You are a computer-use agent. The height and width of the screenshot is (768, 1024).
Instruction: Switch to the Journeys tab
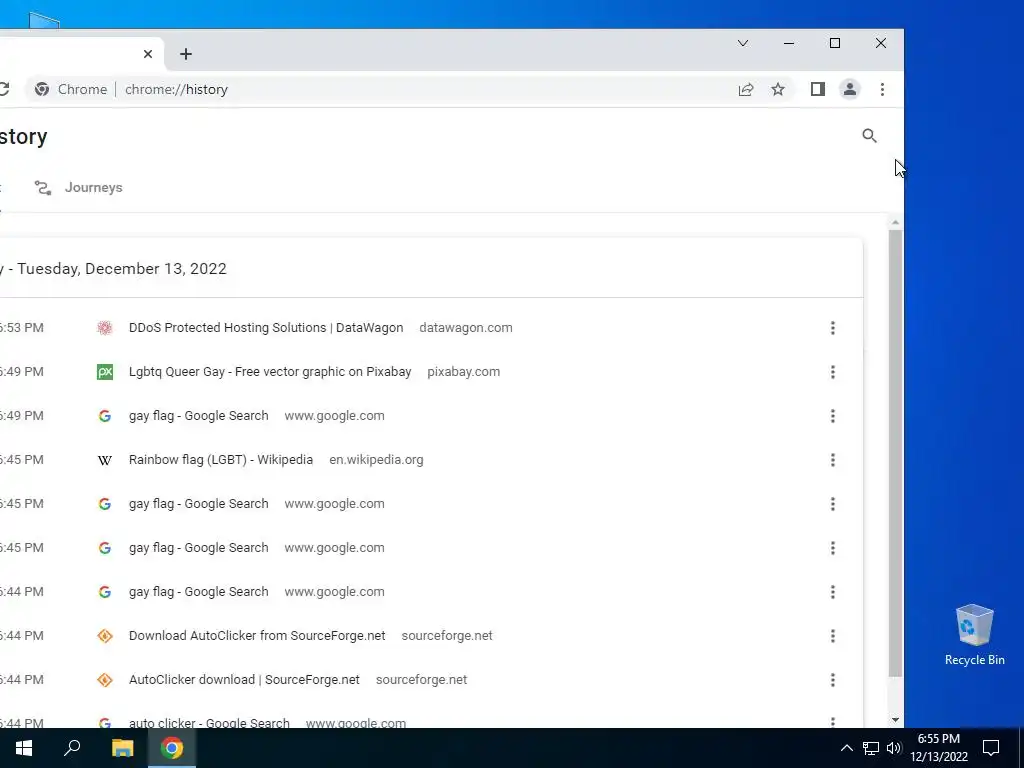tap(78, 187)
